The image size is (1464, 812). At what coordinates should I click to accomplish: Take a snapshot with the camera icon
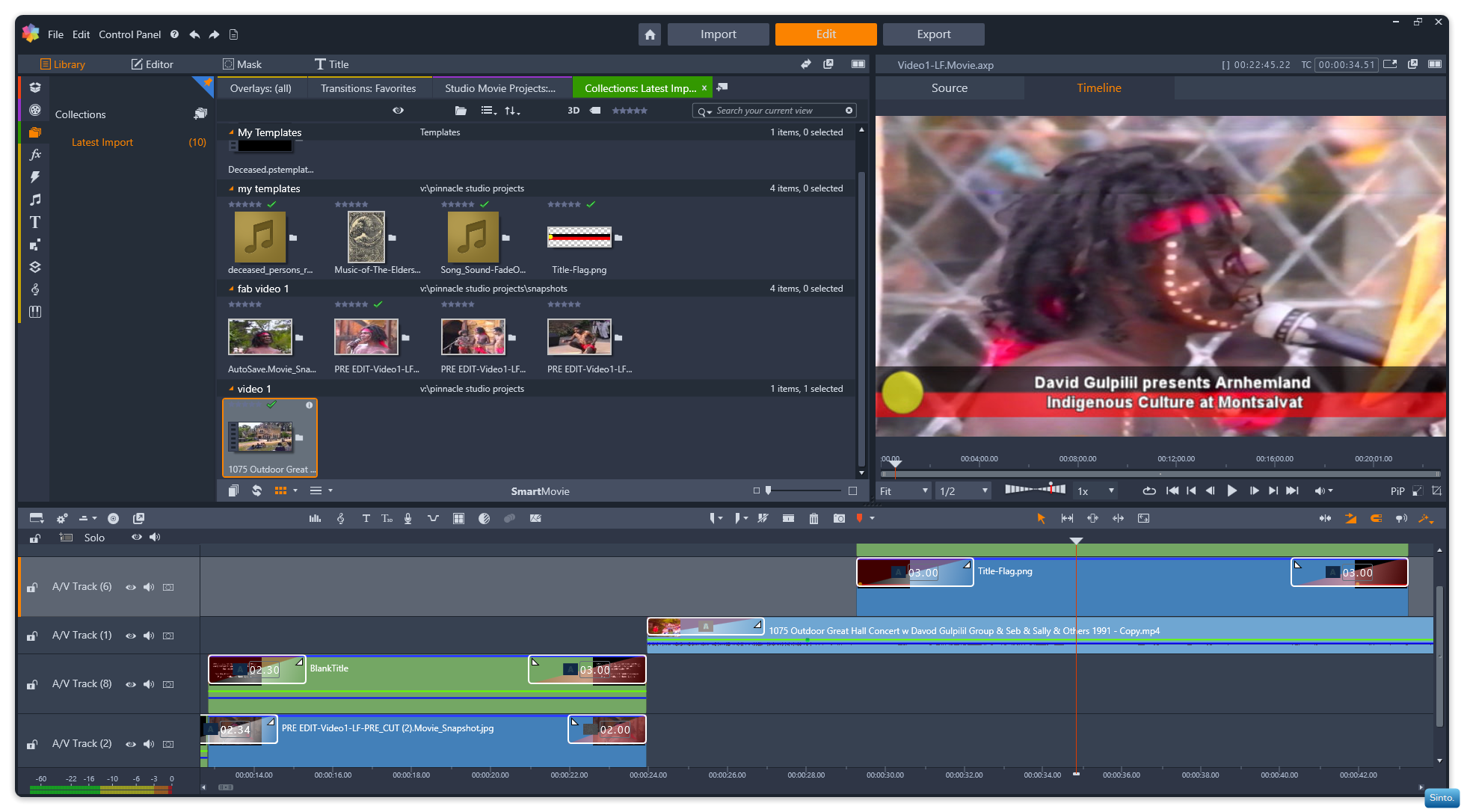coord(839,518)
